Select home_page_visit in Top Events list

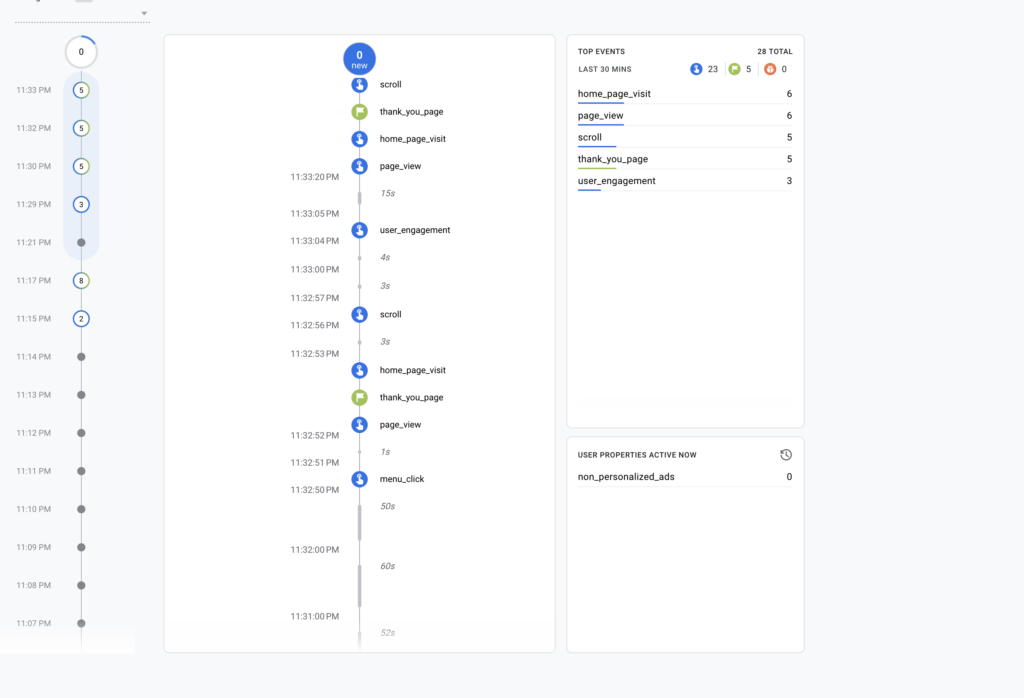coord(614,94)
